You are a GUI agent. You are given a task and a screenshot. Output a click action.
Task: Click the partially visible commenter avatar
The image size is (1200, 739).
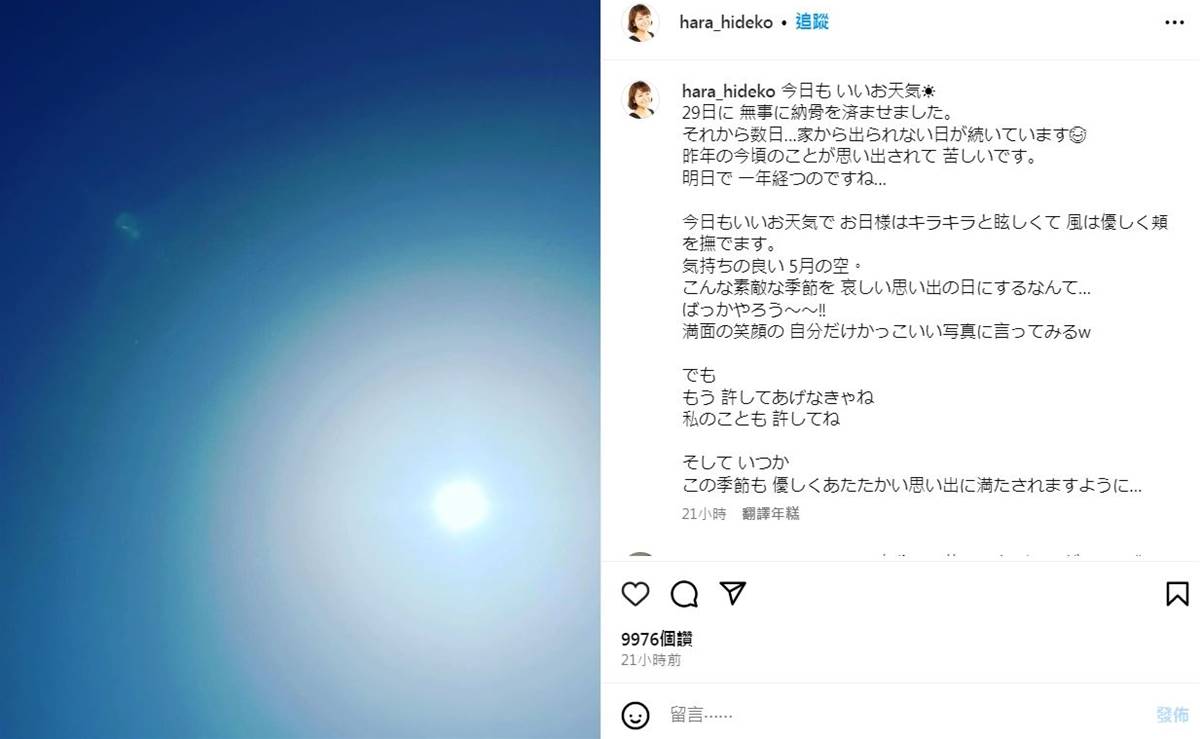click(640, 556)
